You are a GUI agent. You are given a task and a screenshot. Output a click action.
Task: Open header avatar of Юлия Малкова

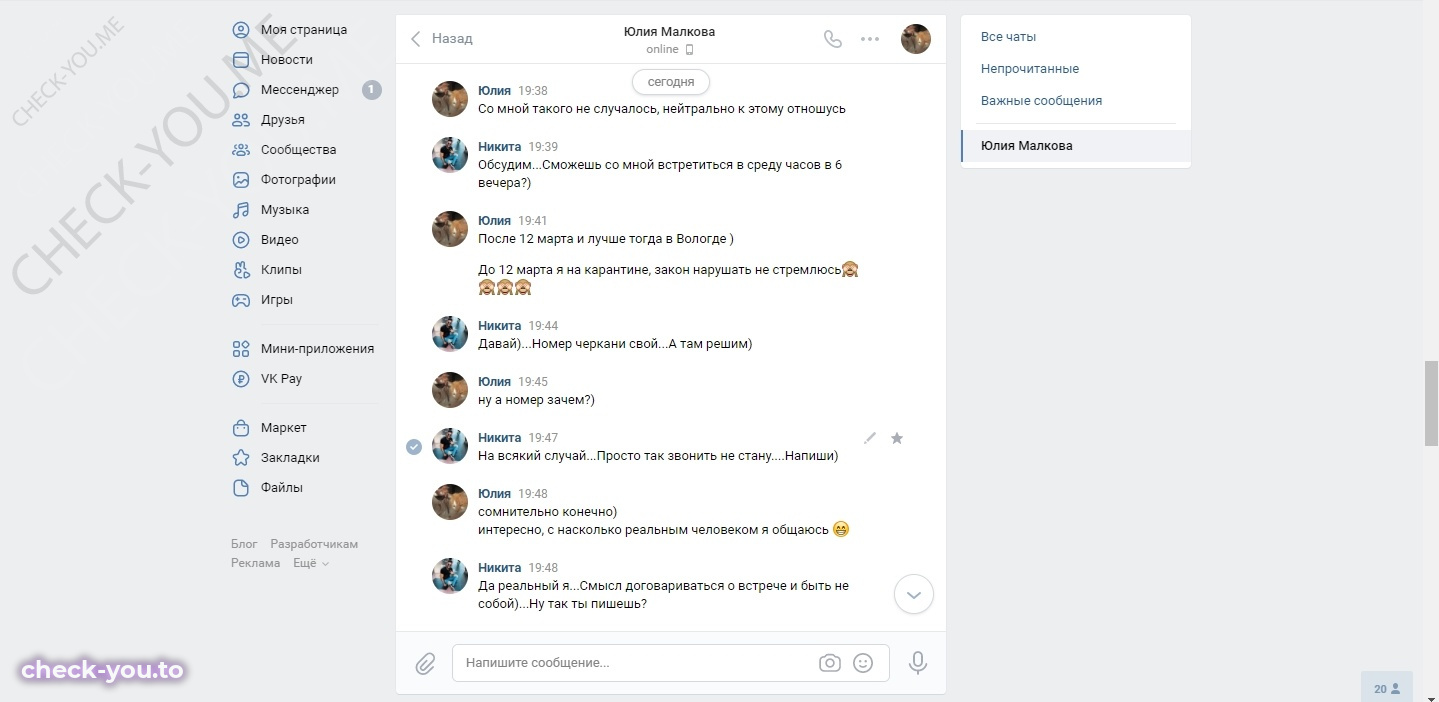[x=916, y=39]
